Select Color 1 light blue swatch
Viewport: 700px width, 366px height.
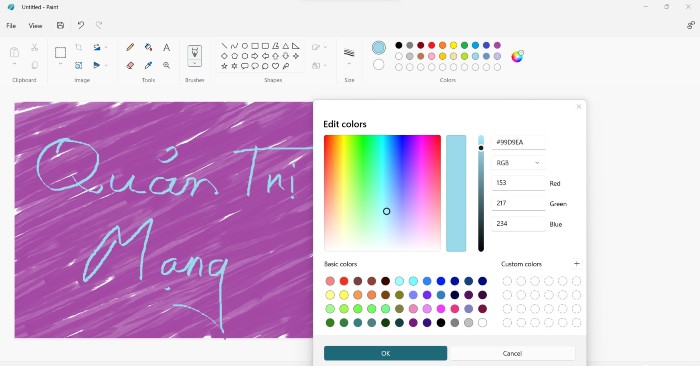(x=379, y=48)
